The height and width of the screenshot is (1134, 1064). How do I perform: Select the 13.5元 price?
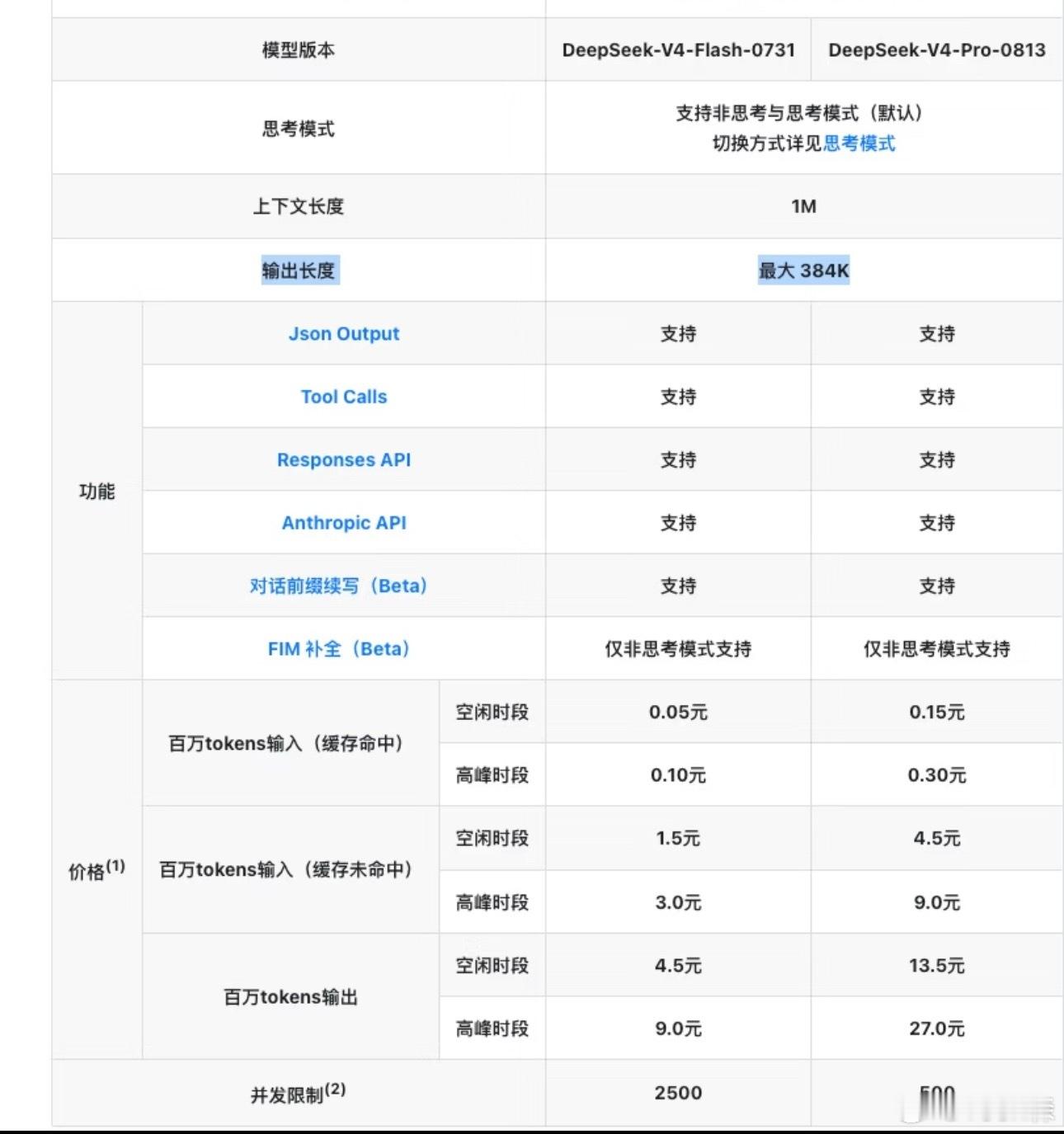point(937,966)
